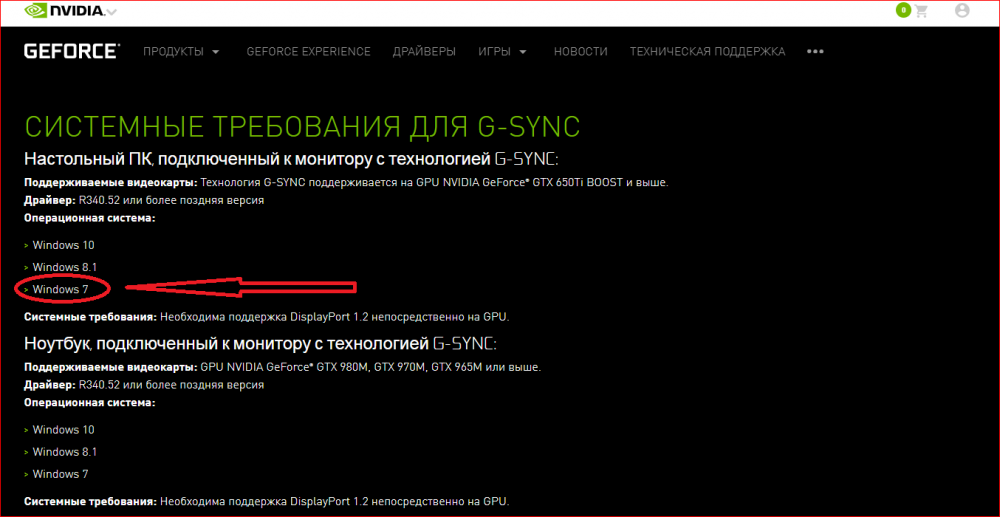
Task: Click Windows 10 in desktop PC list
Action: 63,245
